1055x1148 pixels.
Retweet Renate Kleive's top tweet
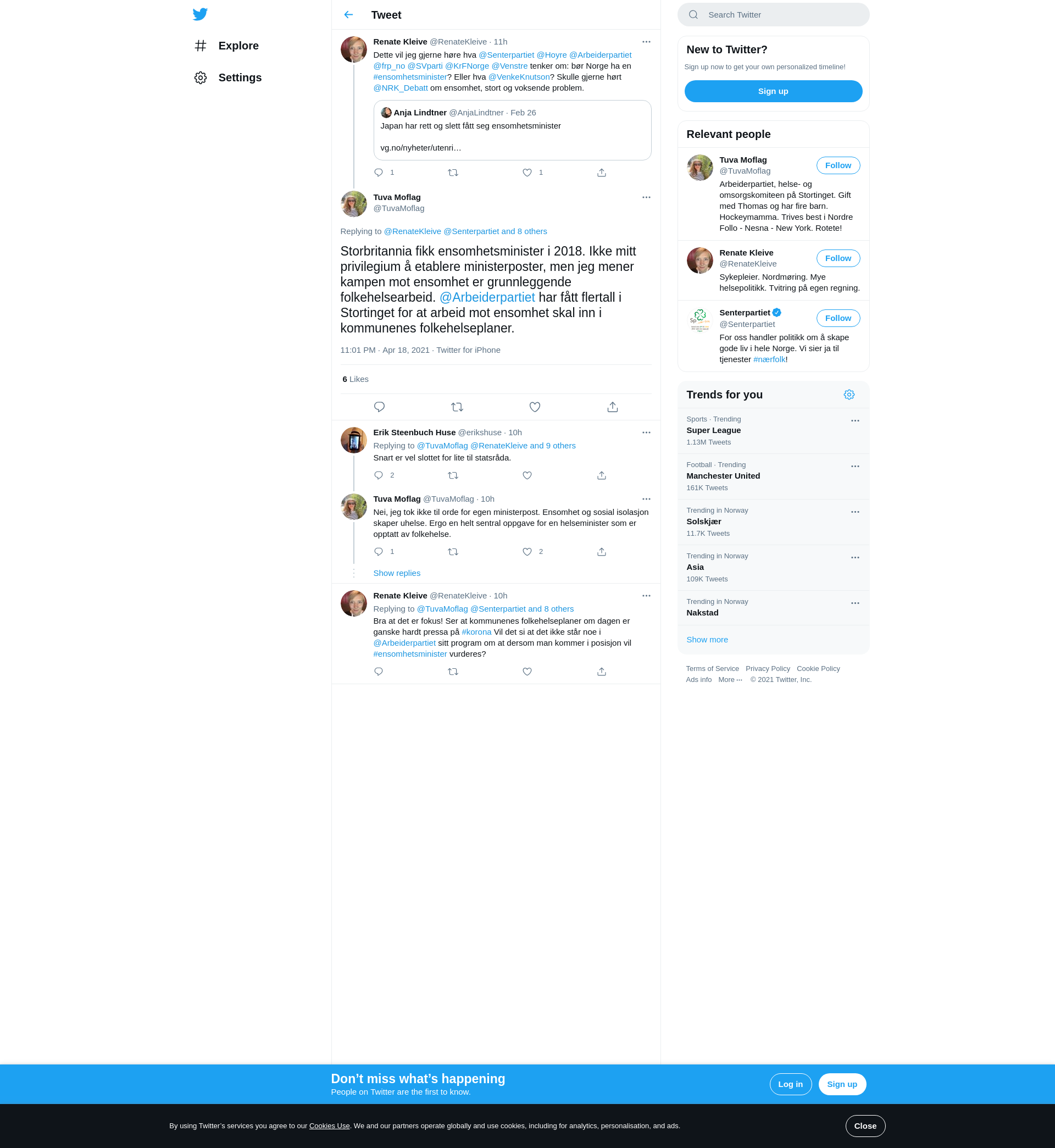[x=453, y=173]
